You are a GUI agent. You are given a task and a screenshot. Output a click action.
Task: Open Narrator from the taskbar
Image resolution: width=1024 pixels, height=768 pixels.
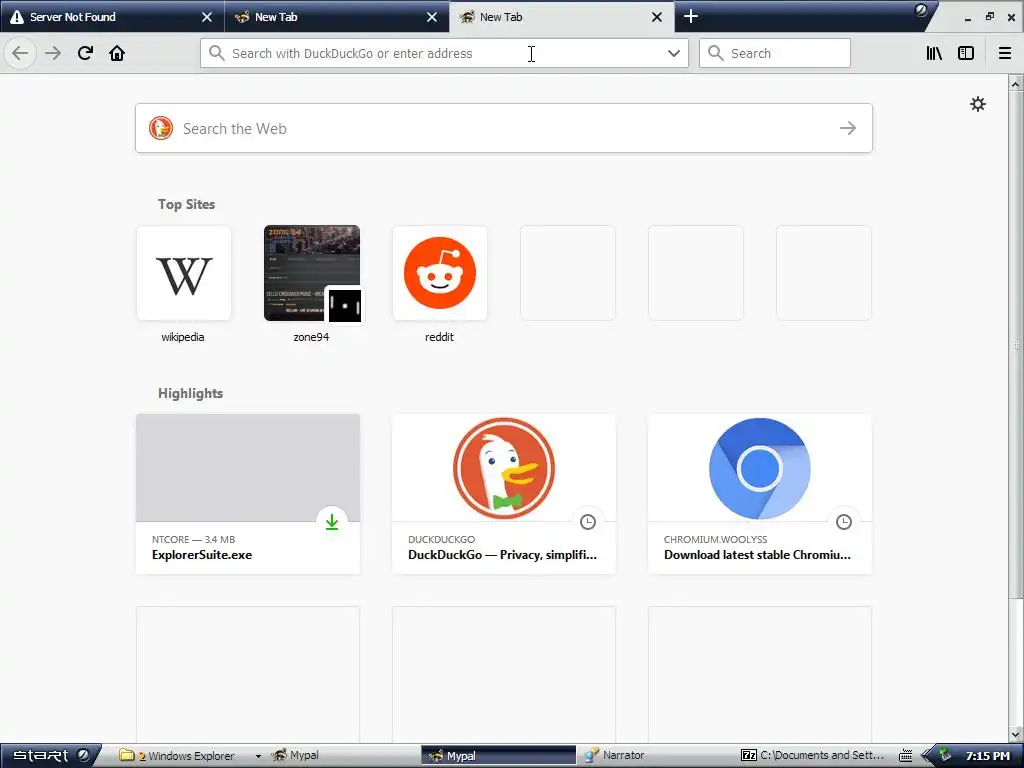tap(657, 756)
